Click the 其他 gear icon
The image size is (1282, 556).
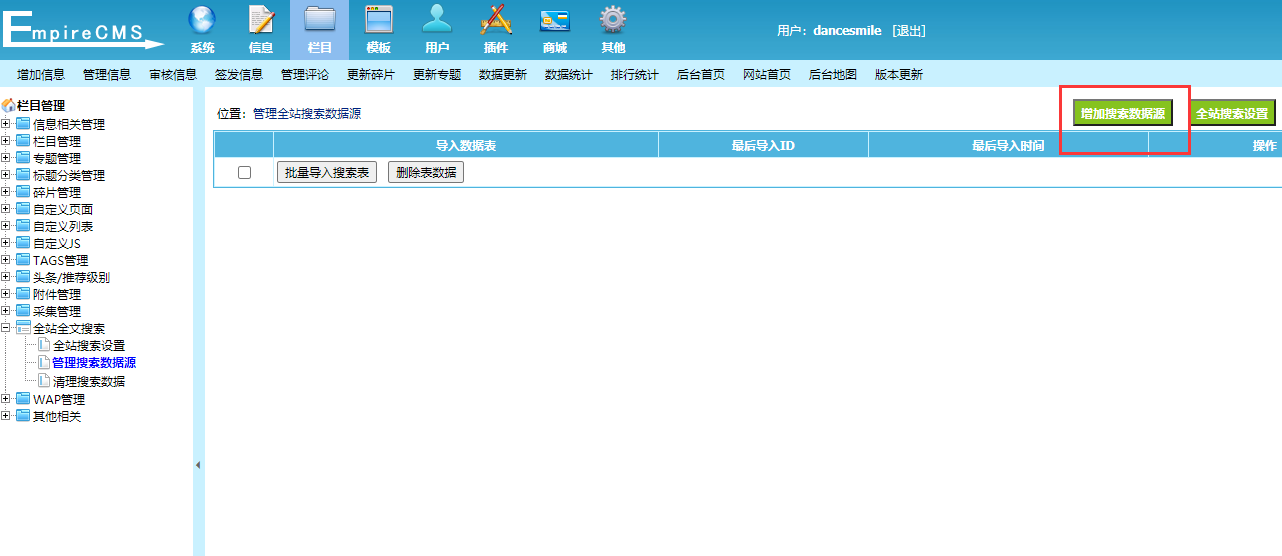[x=613, y=22]
